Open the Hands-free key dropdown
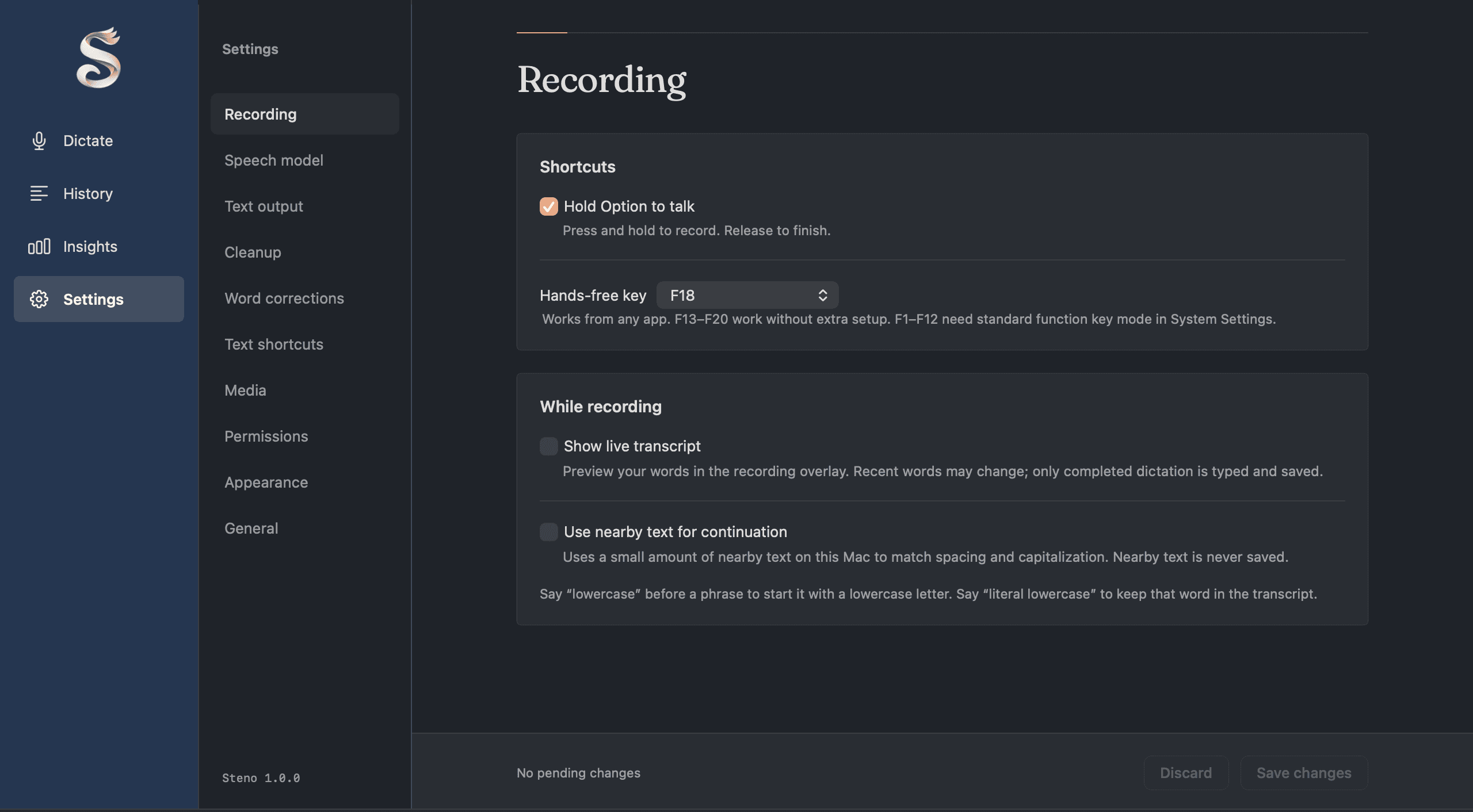 click(747, 295)
